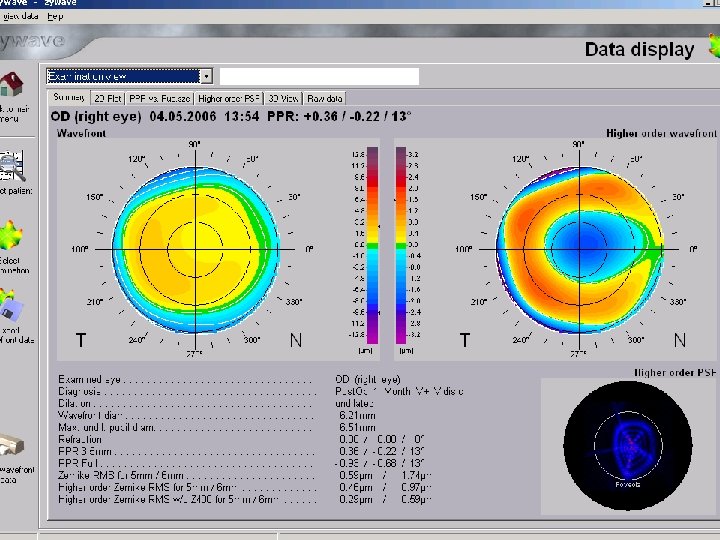This screenshot has height=540, width=720.
Task: Open the View data menu
Action: [x=20, y=16]
